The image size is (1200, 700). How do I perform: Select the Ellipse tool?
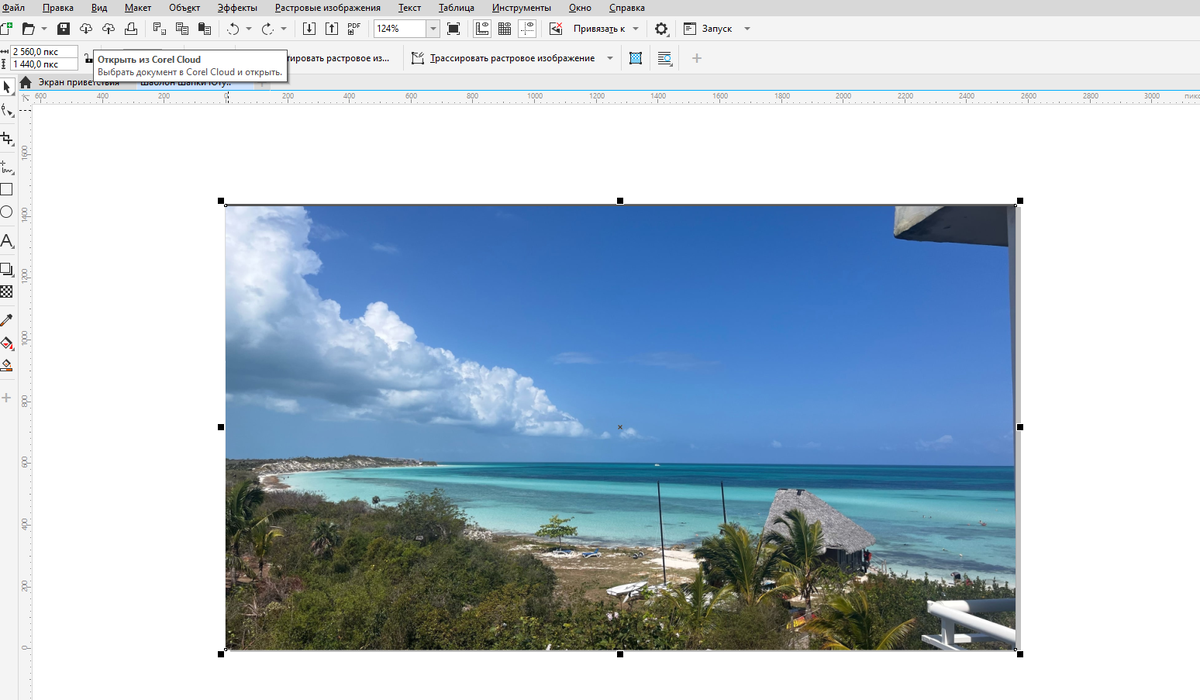[6, 212]
